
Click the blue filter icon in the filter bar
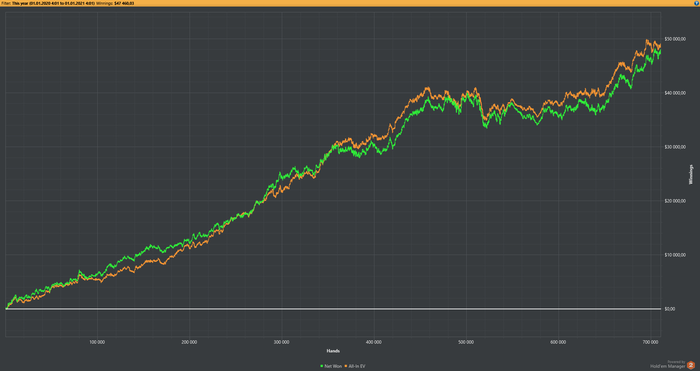coord(697,3)
